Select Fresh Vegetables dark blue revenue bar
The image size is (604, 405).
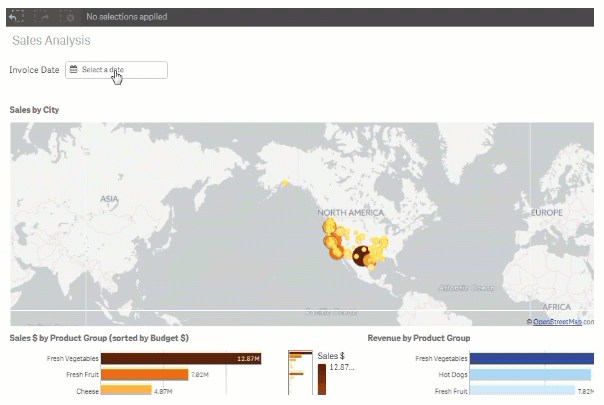532,358
